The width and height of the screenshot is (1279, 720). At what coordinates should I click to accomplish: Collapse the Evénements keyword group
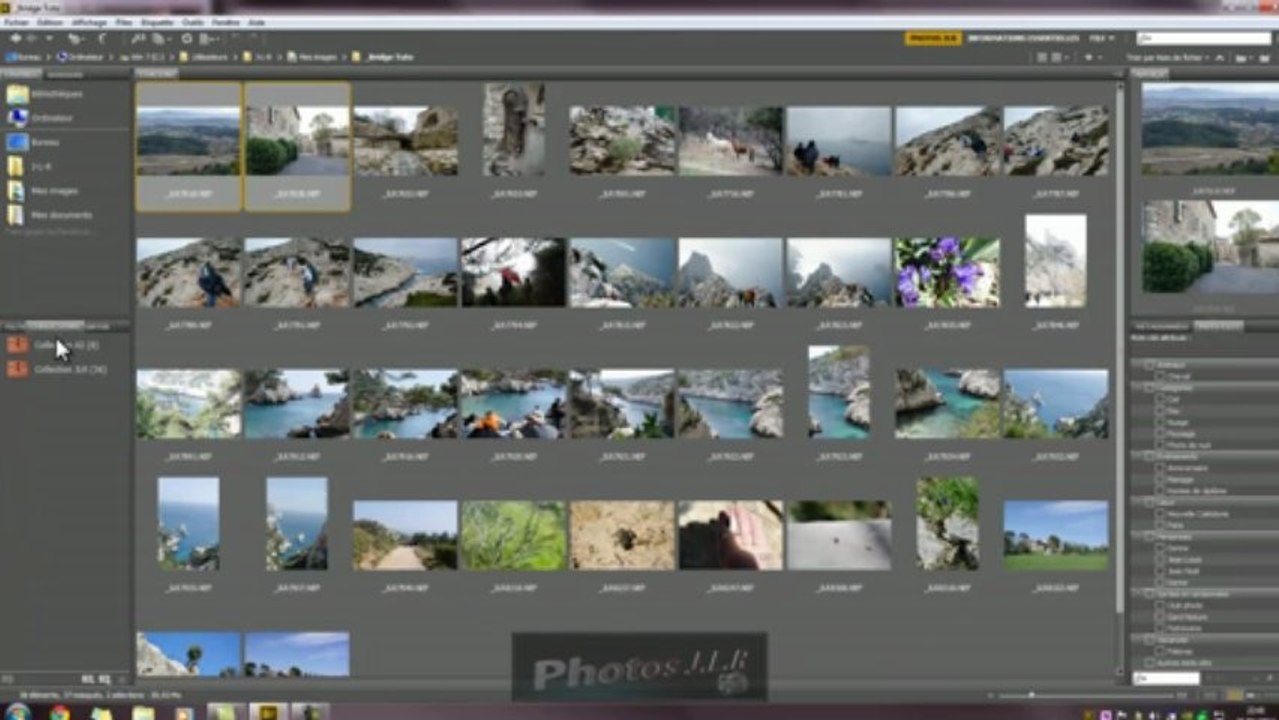click(1135, 456)
